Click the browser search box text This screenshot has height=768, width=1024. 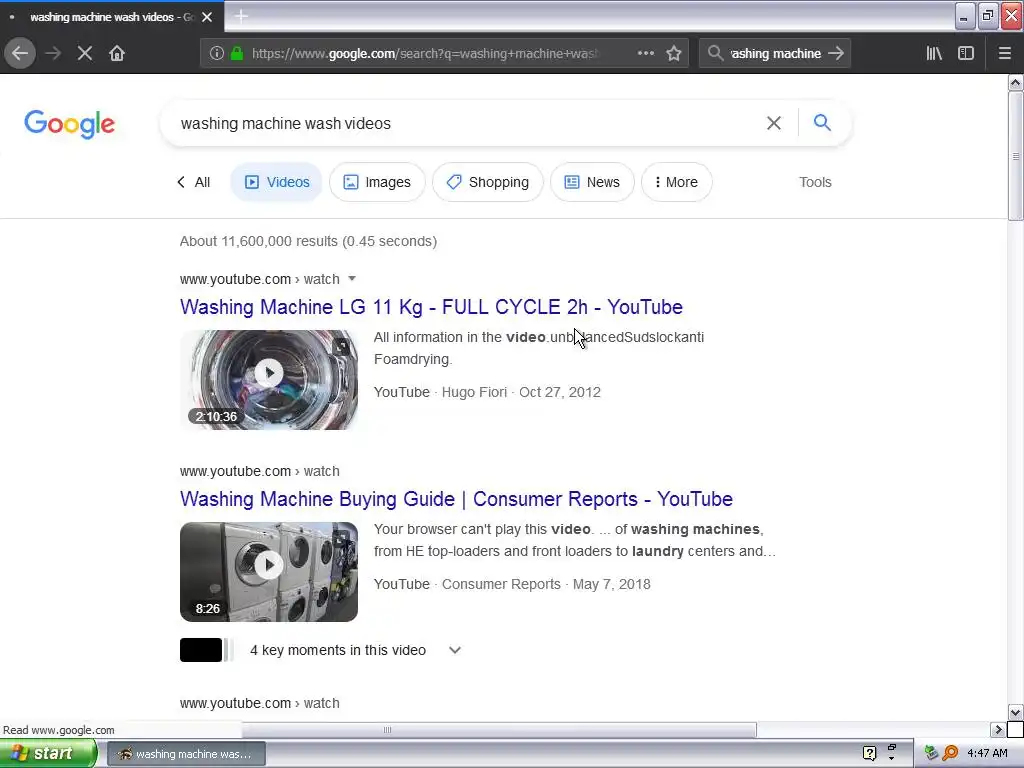click(x=775, y=54)
